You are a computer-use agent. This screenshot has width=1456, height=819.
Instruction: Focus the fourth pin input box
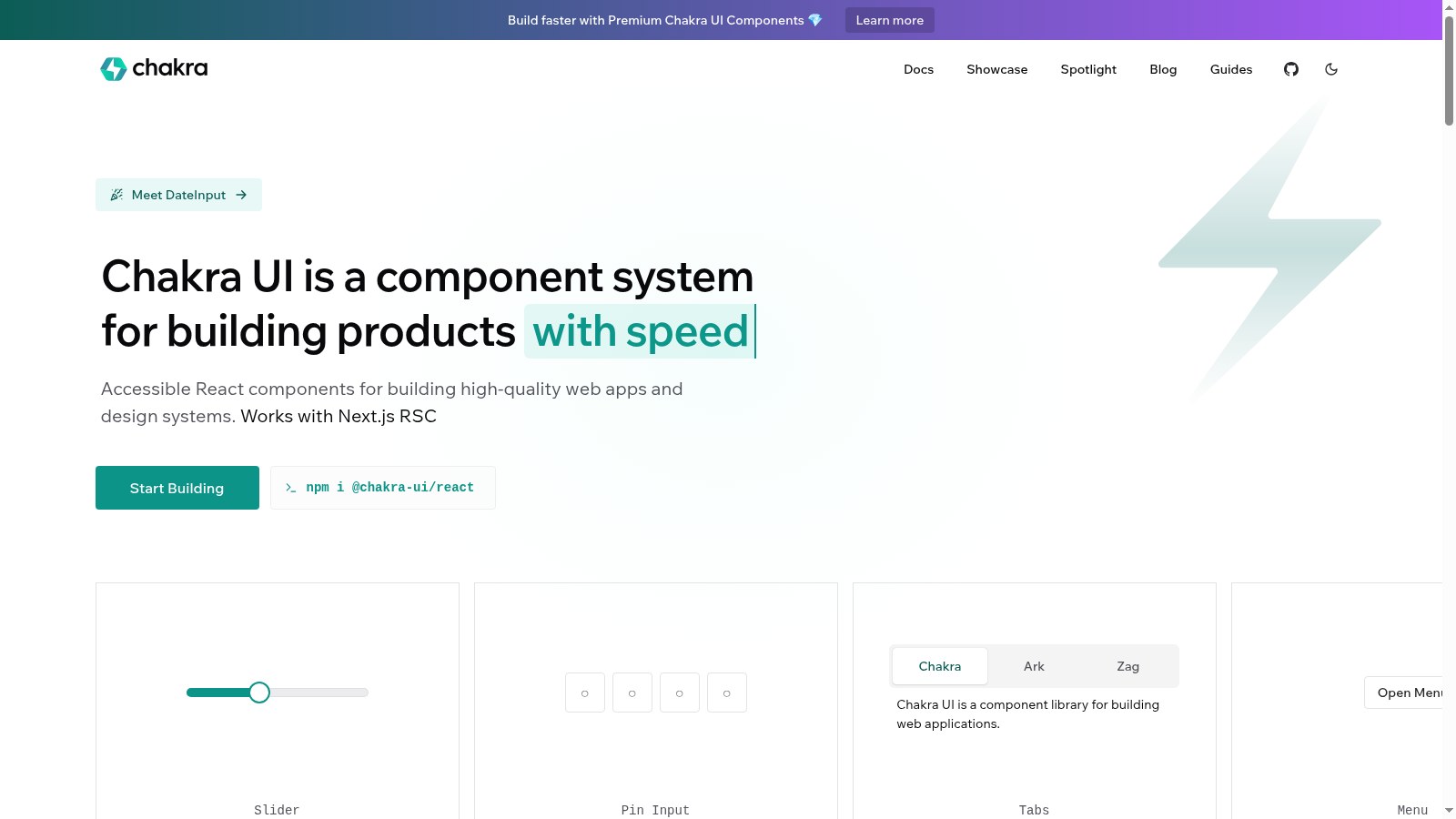[x=727, y=693]
